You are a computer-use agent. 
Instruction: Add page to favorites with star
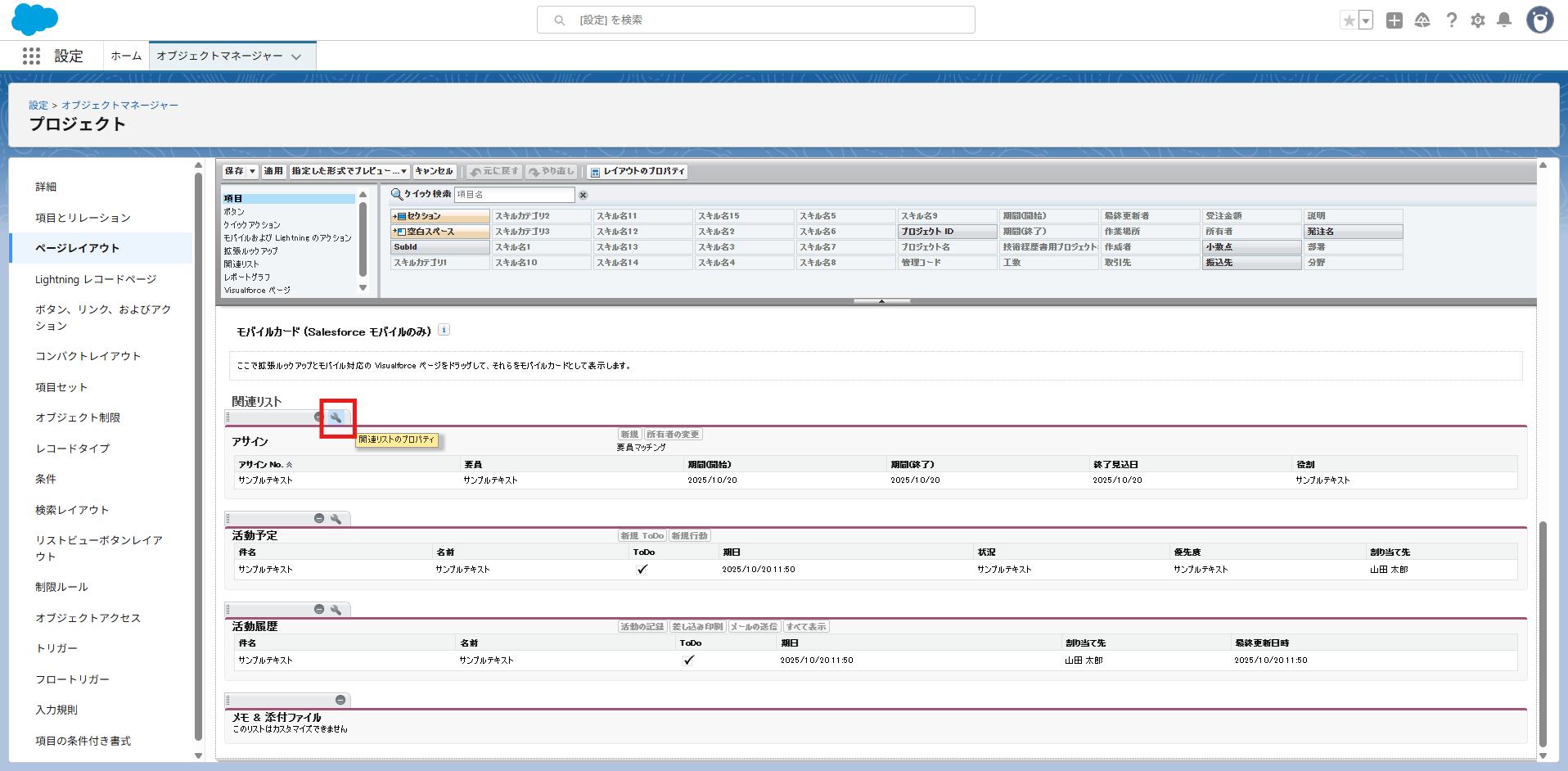(x=1349, y=20)
